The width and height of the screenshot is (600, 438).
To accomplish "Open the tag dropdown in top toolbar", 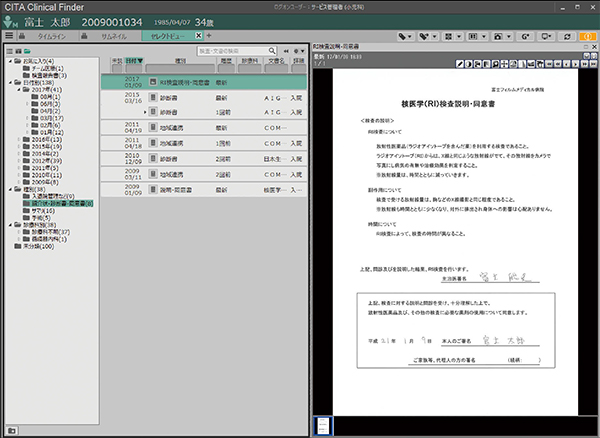I will point(407,35).
